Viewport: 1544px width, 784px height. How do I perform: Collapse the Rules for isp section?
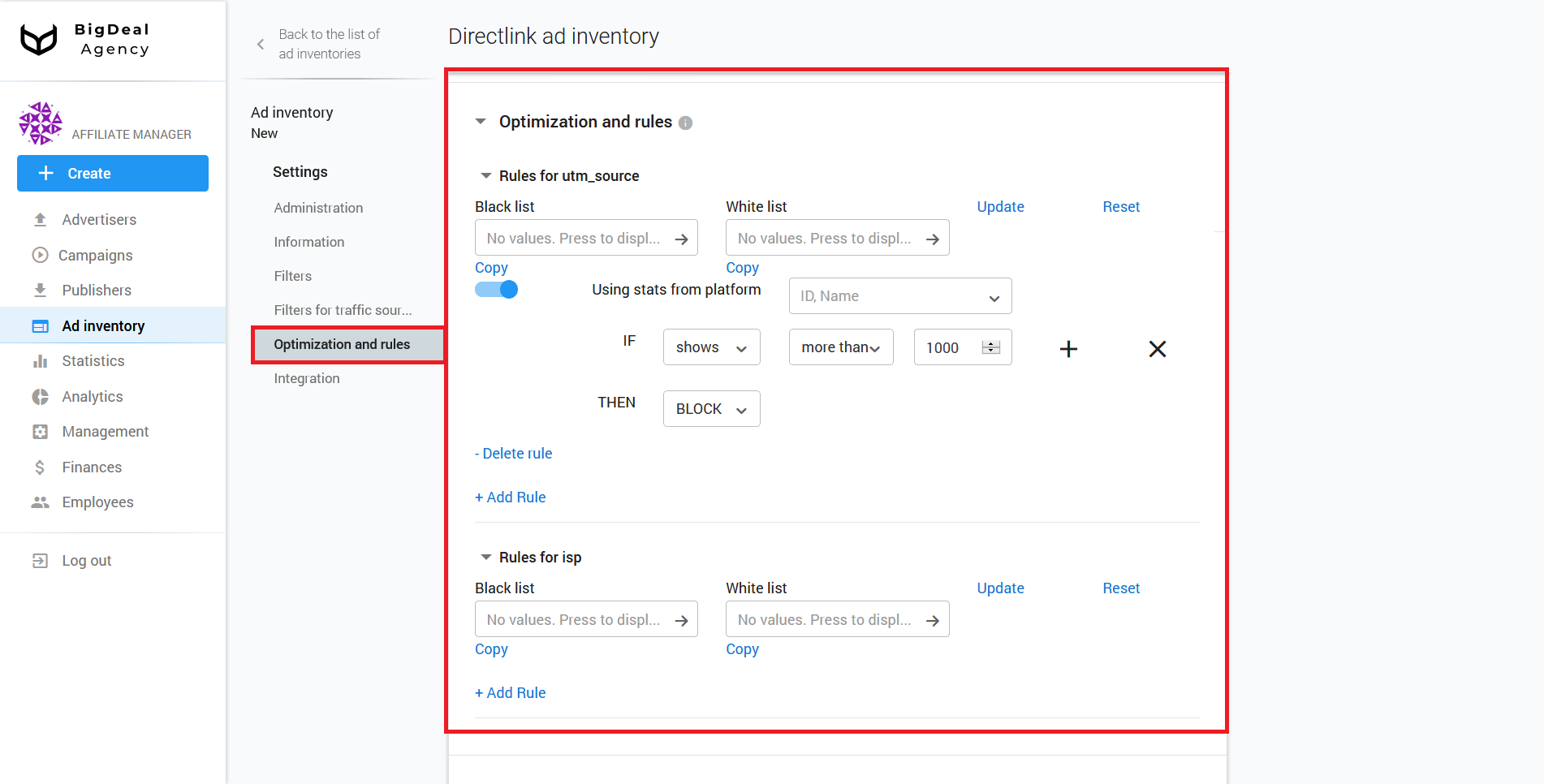tap(485, 557)
